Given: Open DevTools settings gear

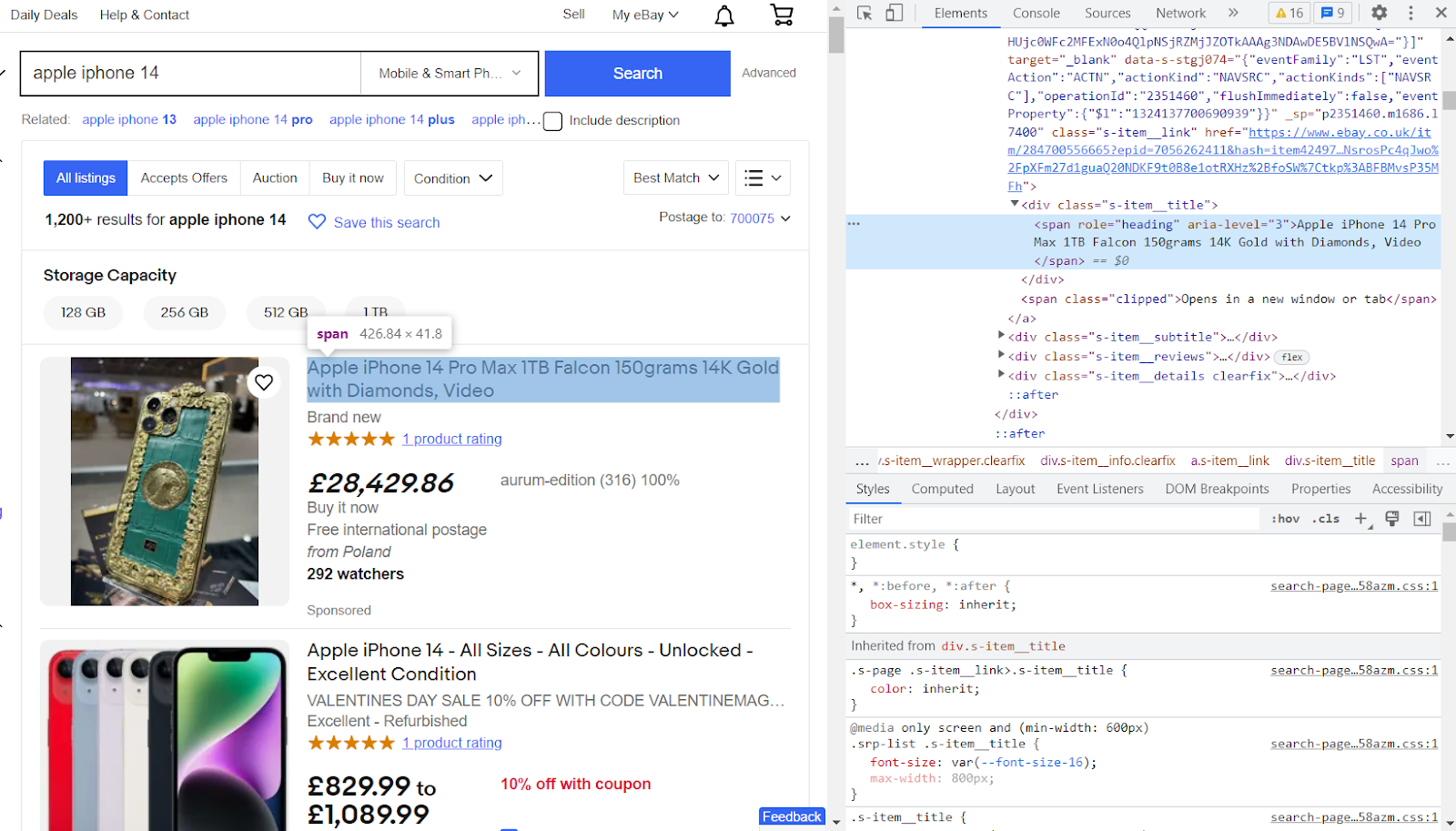Looking at the screenshot, I should [x=1380, y=13].
